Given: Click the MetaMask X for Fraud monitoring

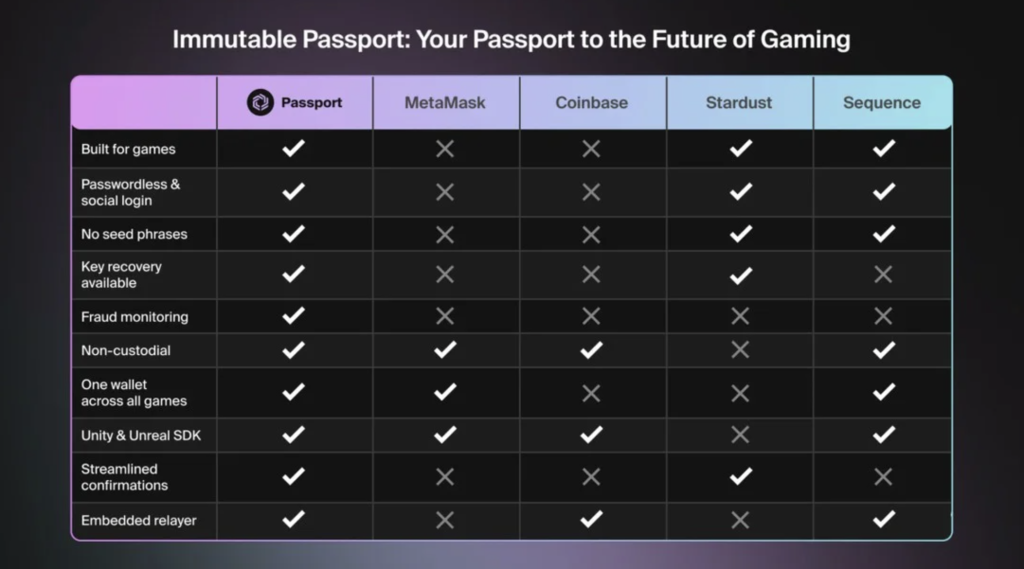Looking at the screenshot, I should click(445, 316).
